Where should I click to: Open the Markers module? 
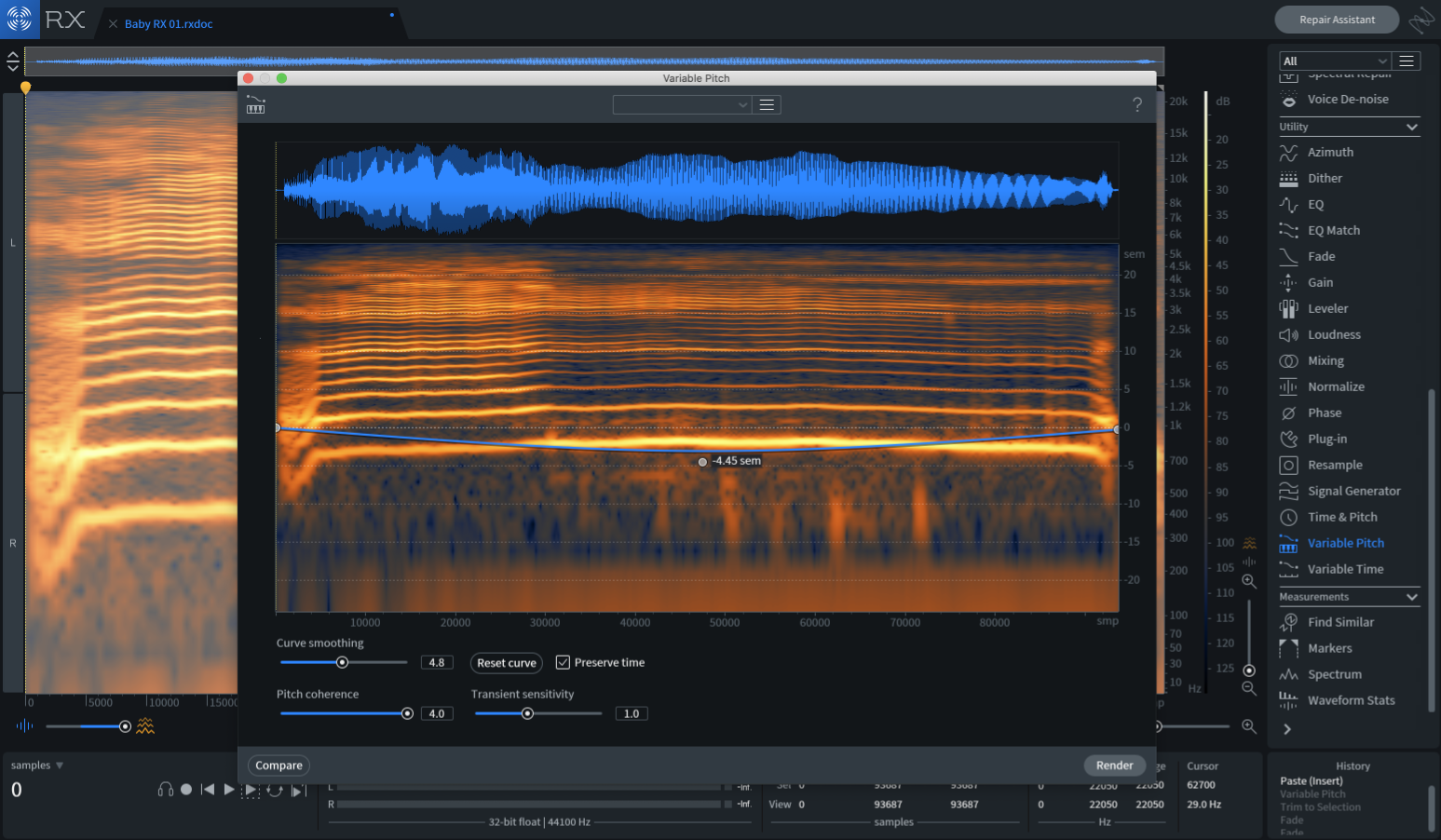coord(1349,648)
